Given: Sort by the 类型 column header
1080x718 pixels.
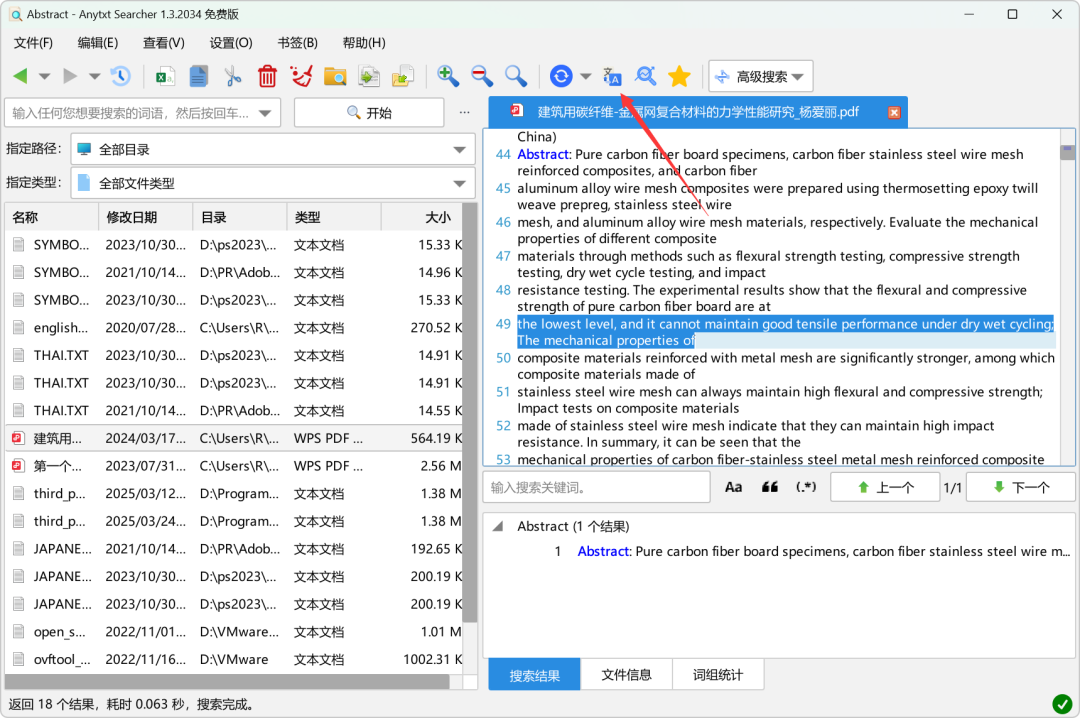Looking at the screenshot, I should click(334, 217).
